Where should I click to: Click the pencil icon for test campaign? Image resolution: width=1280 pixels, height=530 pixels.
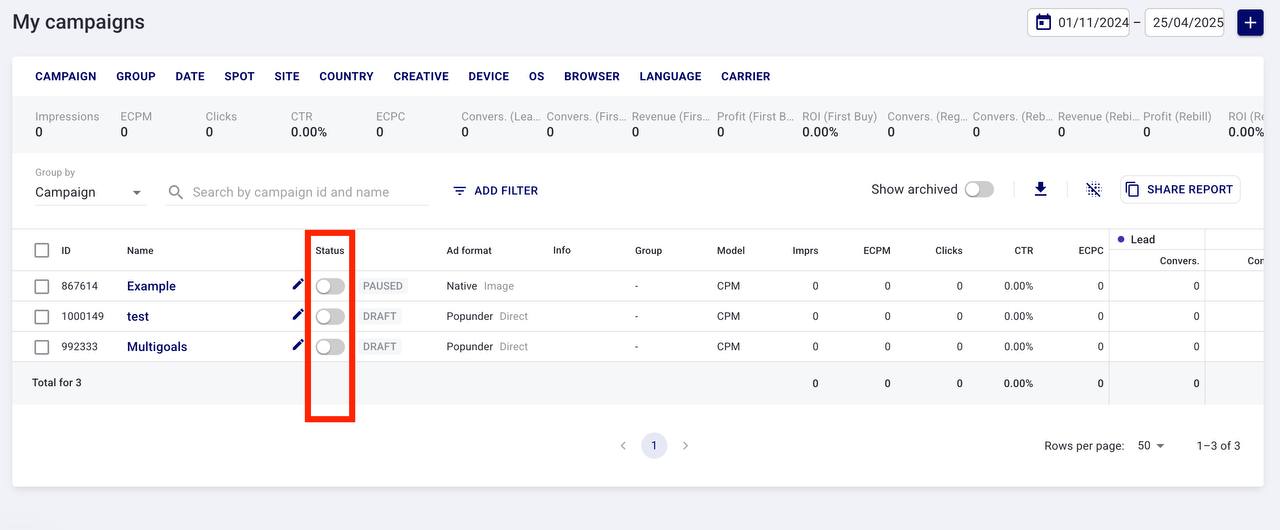click(x=297, y=315)
